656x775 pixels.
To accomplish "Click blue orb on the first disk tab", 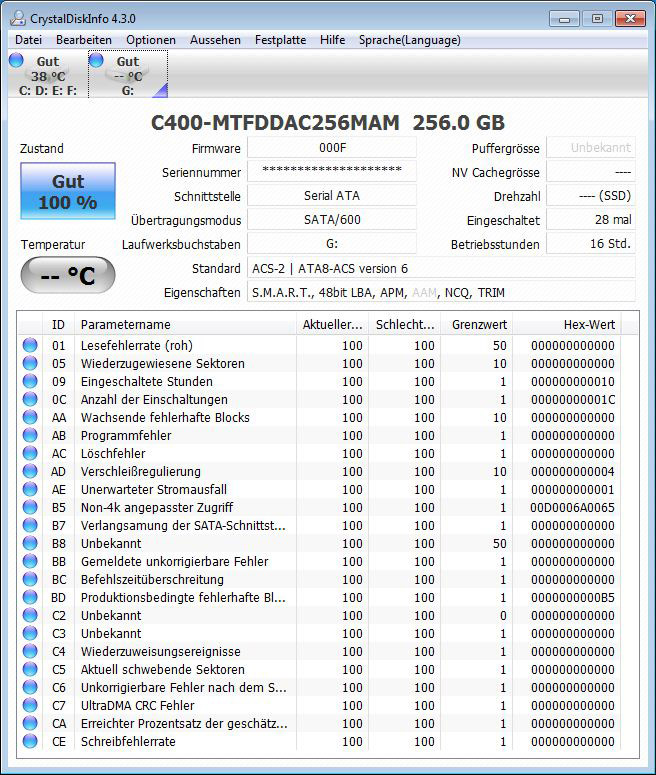I will pyautogui.click(x=16, y=60).
